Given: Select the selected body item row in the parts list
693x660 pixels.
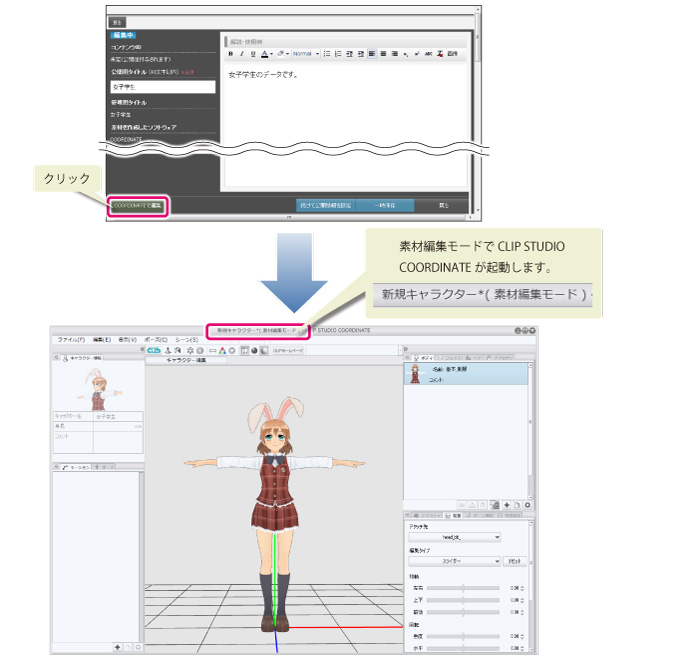Looking at the screenshot, I should (x=466, y=374).
